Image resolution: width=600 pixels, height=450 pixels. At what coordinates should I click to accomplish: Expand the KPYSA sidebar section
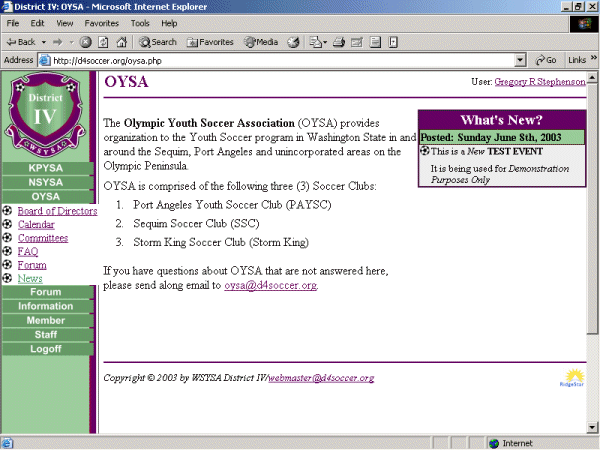point(46,168)
